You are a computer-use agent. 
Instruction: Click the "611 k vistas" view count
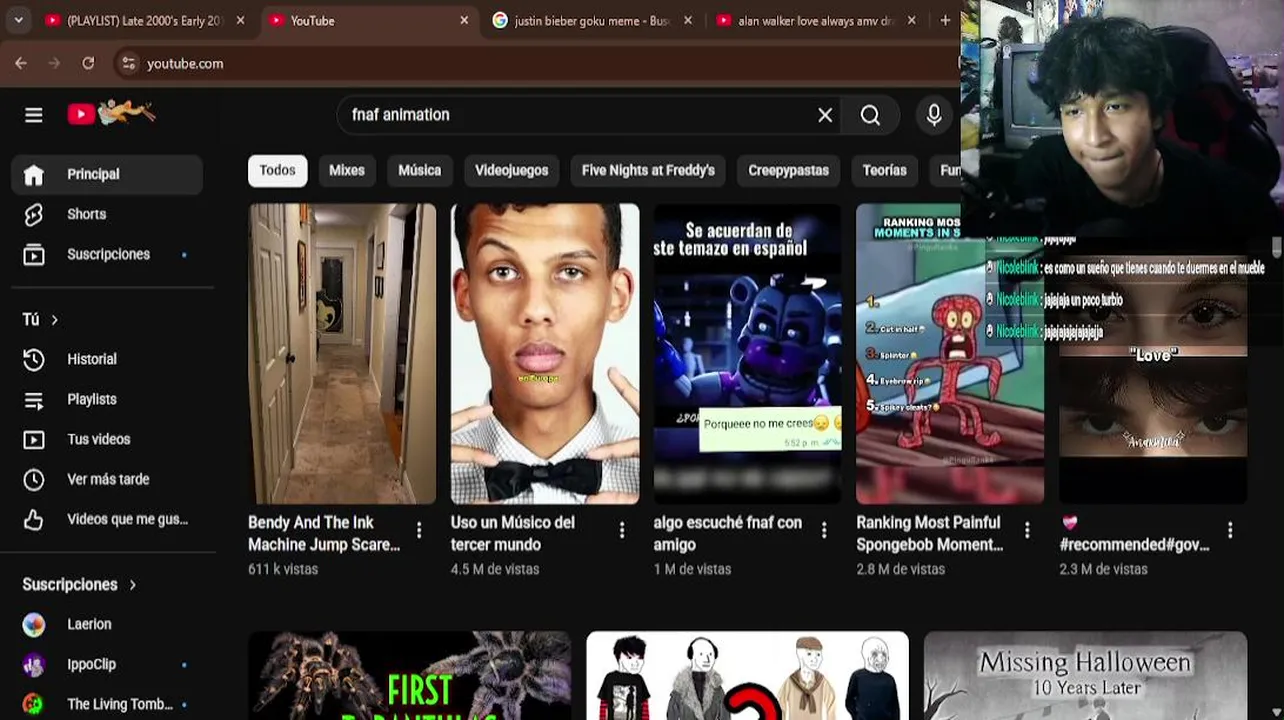click(283, 569)
